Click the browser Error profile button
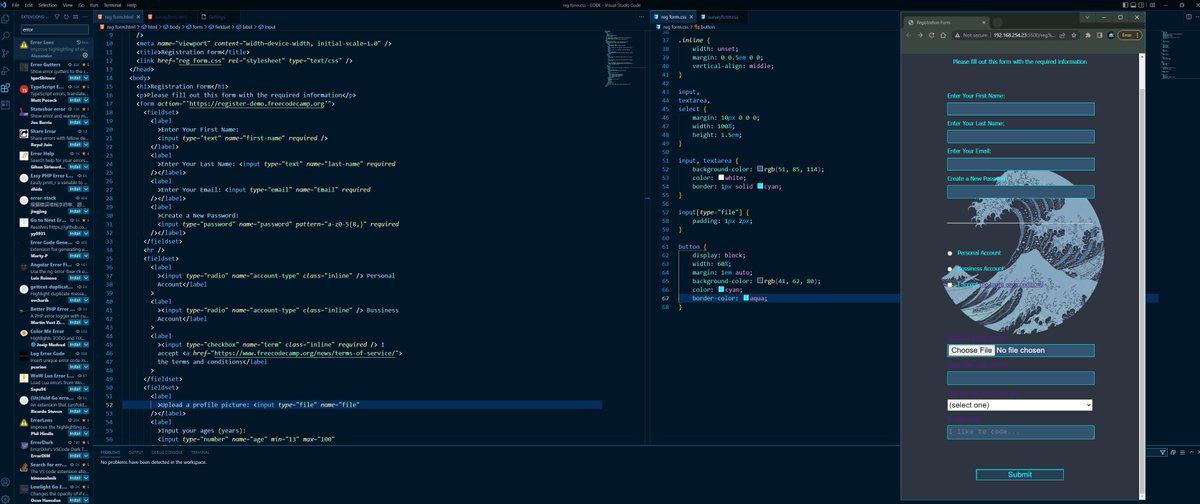 pos(1128,35)
